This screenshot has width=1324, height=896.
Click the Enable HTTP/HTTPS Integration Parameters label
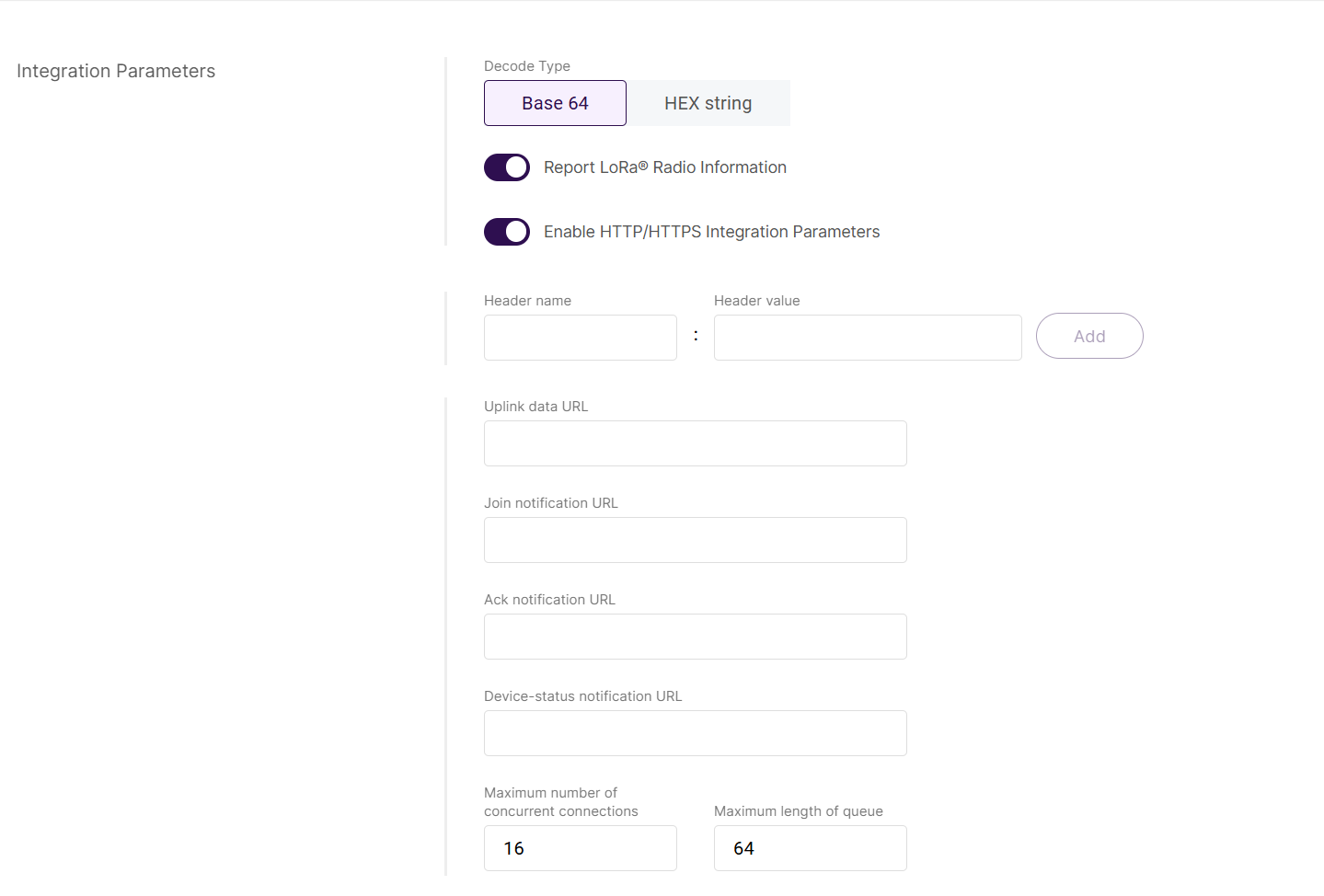(x=711, y=232)
